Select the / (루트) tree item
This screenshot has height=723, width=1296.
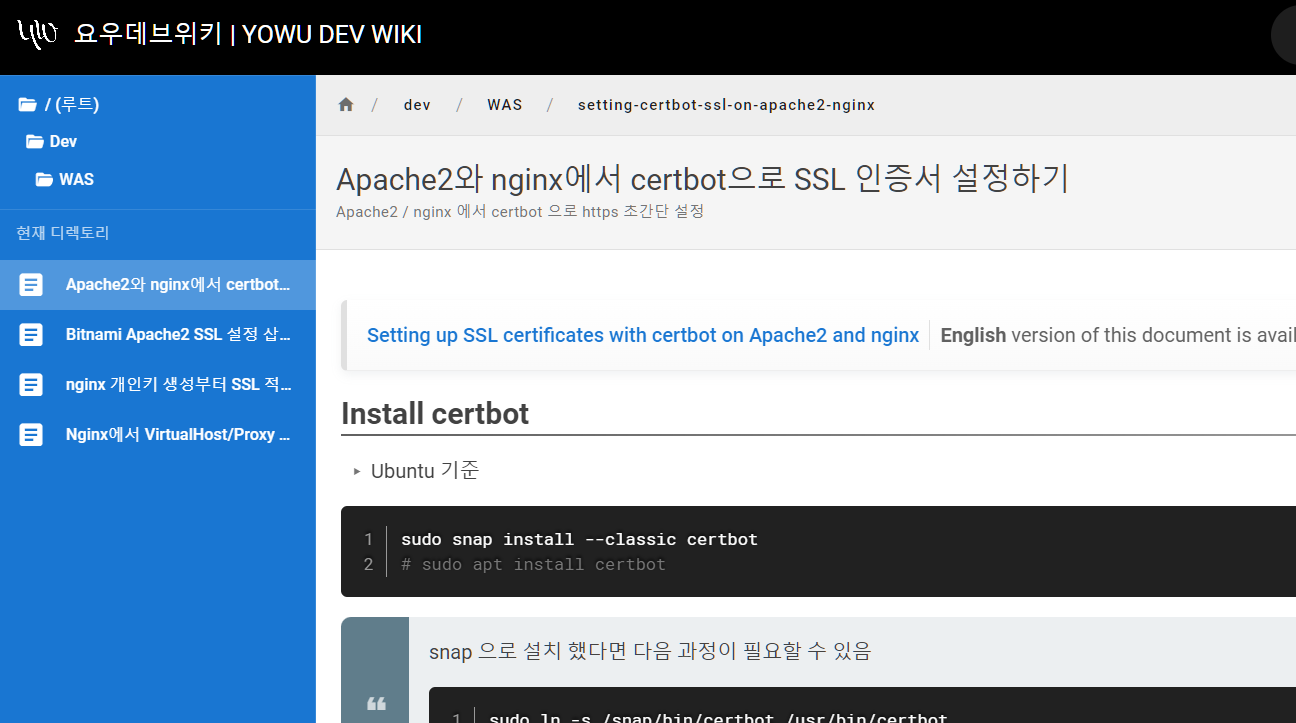[x=72, y=105]
